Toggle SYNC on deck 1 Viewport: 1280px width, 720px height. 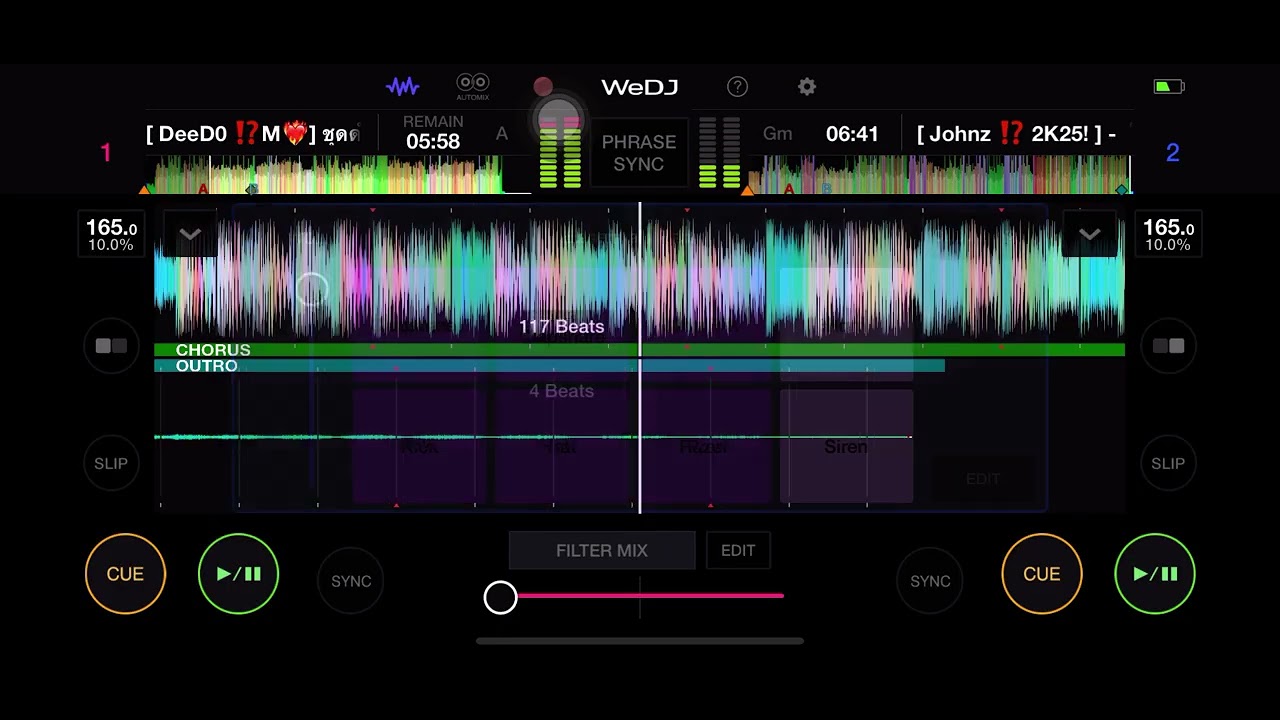tap(351, 581)
